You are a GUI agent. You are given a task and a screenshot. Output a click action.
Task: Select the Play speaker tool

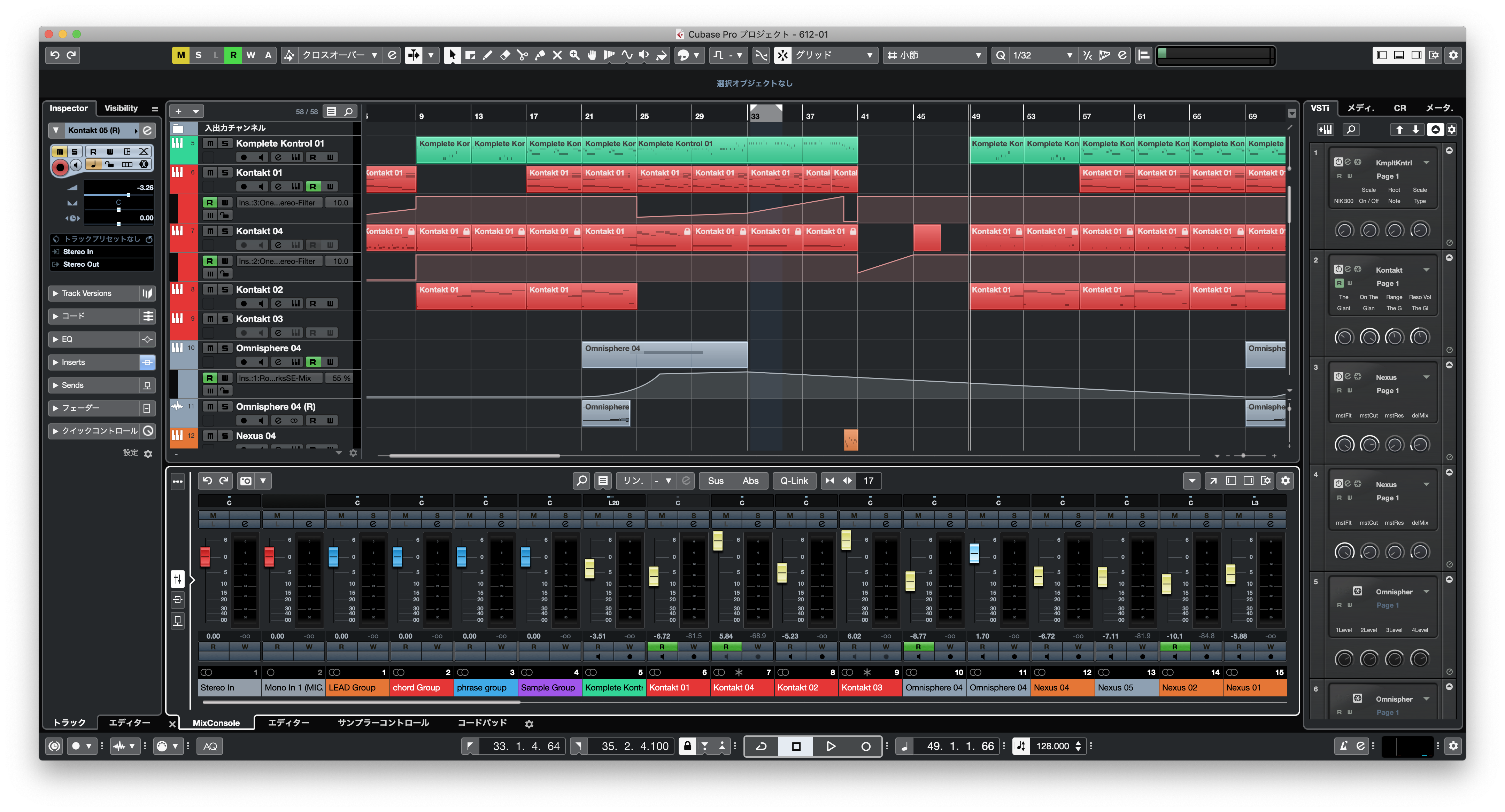coord(644,55)
